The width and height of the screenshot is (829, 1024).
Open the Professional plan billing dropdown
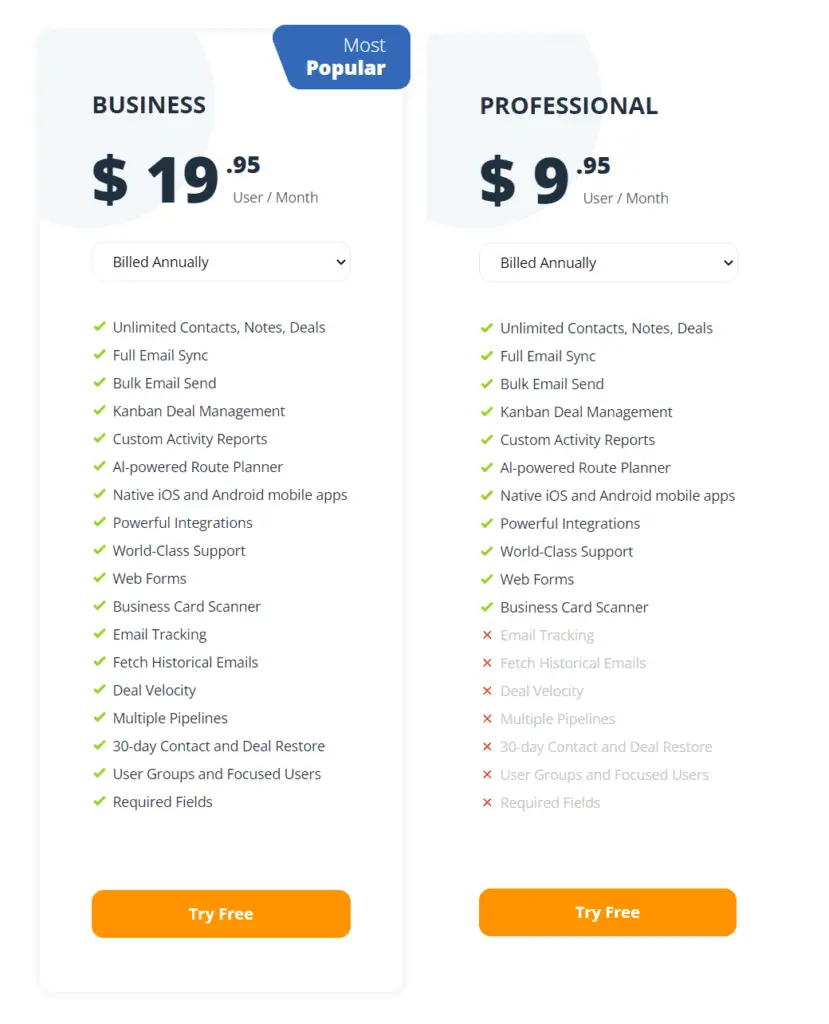tap(608, 263)
